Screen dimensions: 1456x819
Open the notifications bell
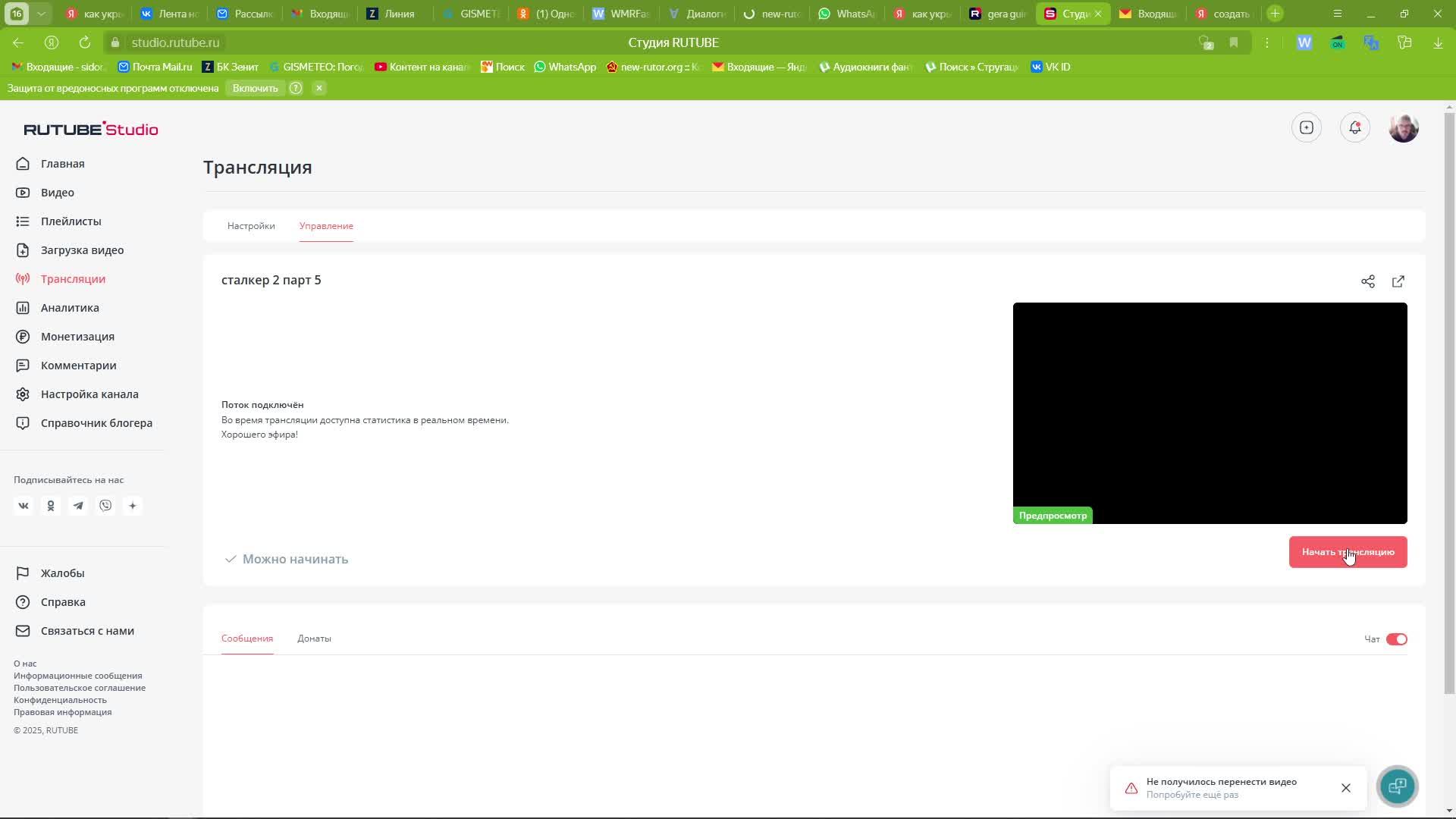click(1354, 127)
